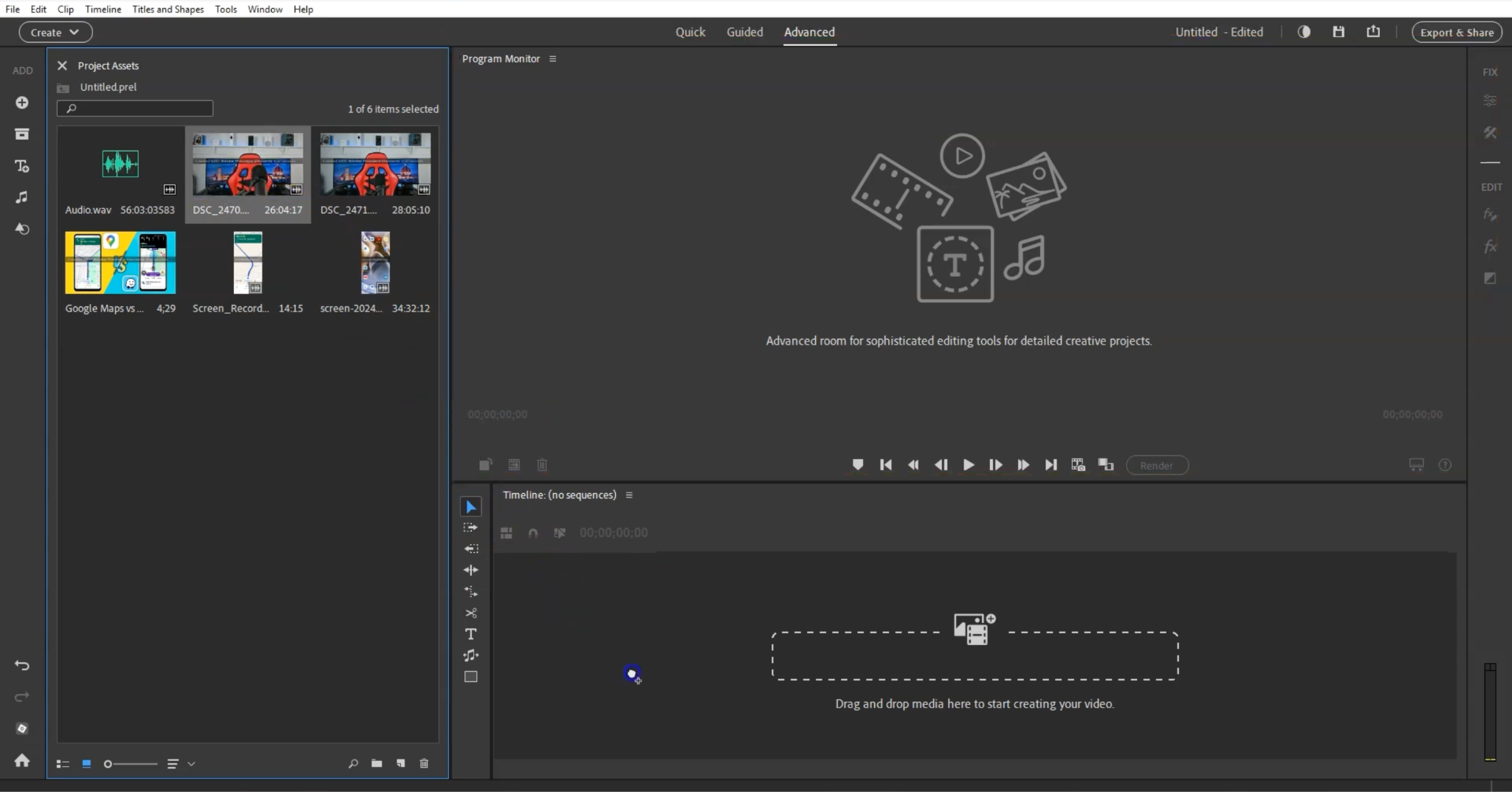Toggle snapping in the timeline
Screen dimensions: 1512x792
pyautogui.click(x=534, y=532)
